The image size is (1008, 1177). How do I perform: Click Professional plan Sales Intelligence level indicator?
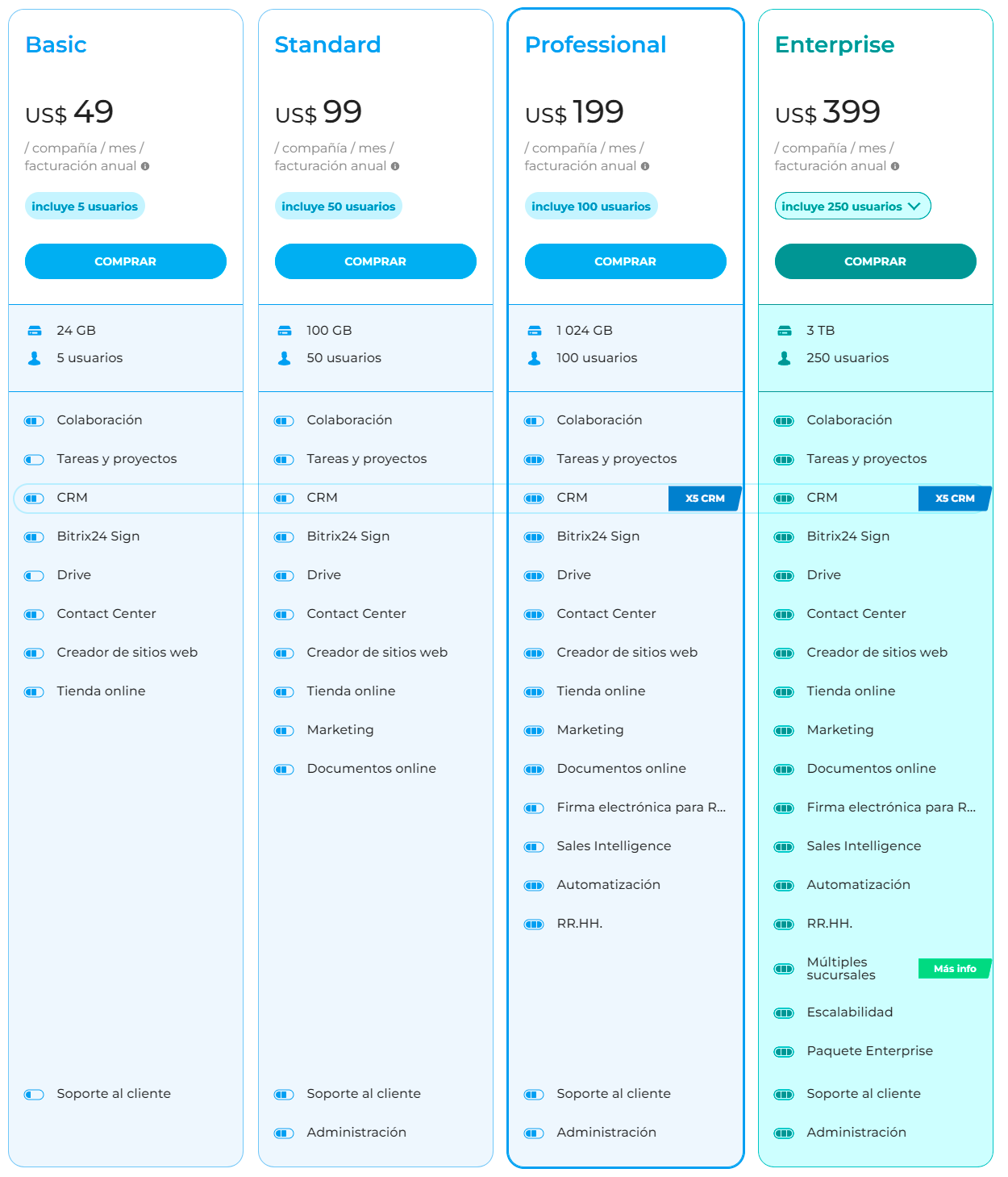pyautogui.click(x=534, y=847)
